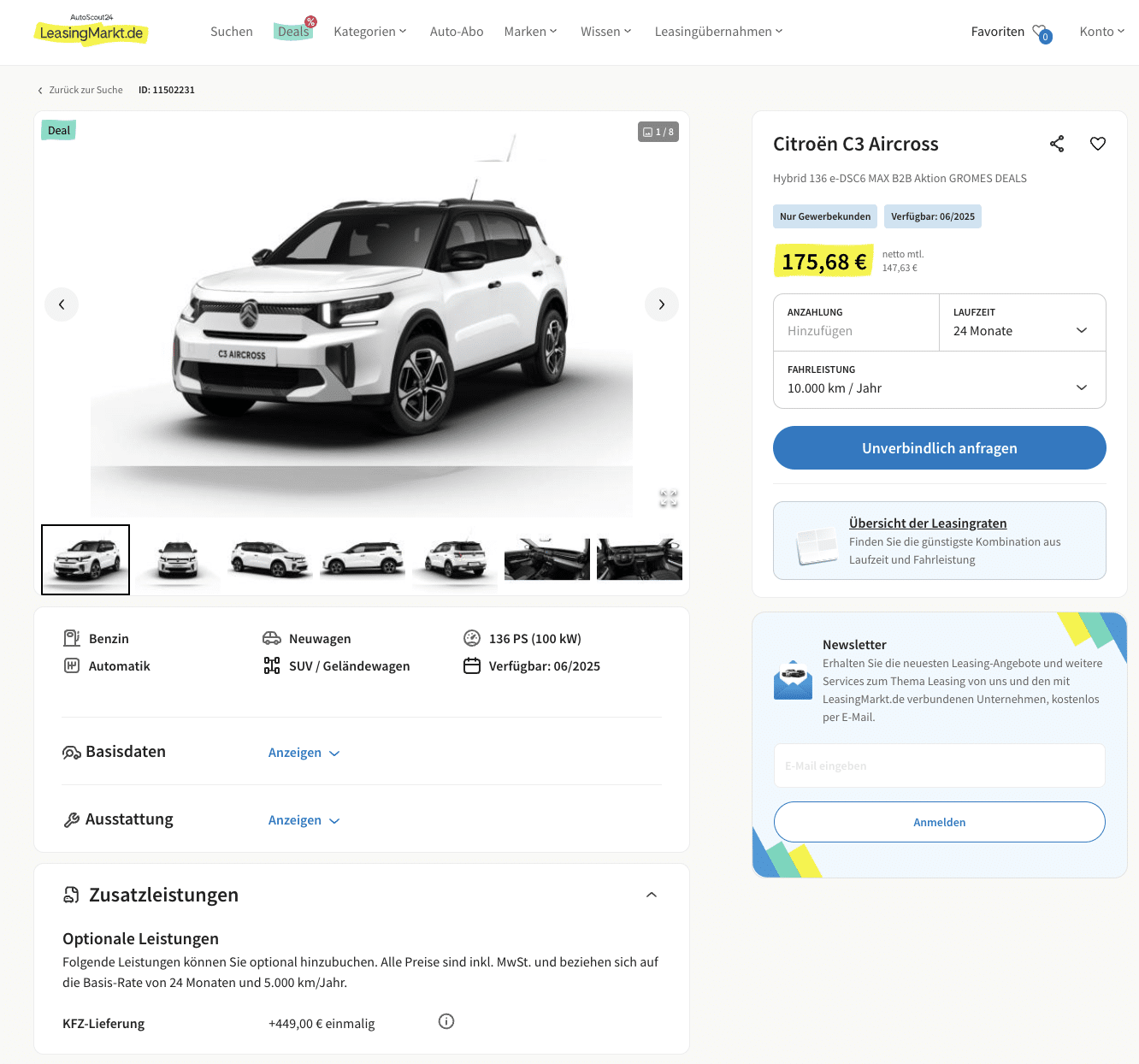Open the LeasingMarkt.de home logo

pyautogui.click(x=91, y=30)
